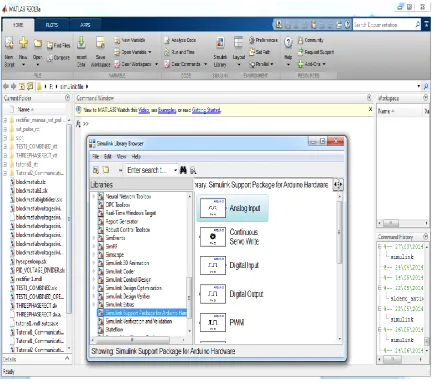
Task: Open the View menu in Library Browser
Action: tap(121, 156)
